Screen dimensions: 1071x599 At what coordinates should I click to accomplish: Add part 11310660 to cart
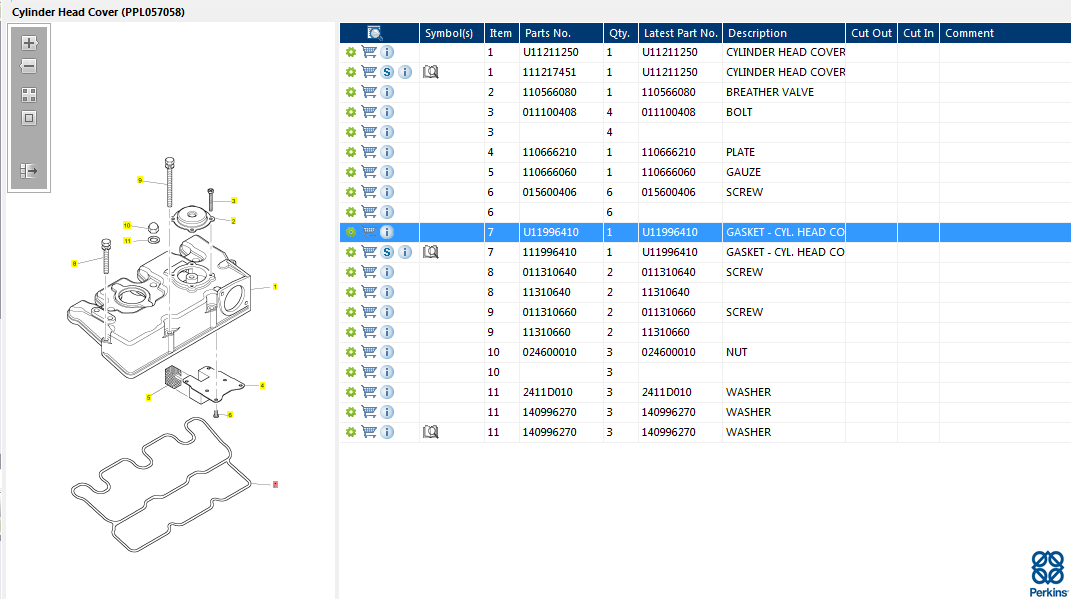click(x=369, y=332)
